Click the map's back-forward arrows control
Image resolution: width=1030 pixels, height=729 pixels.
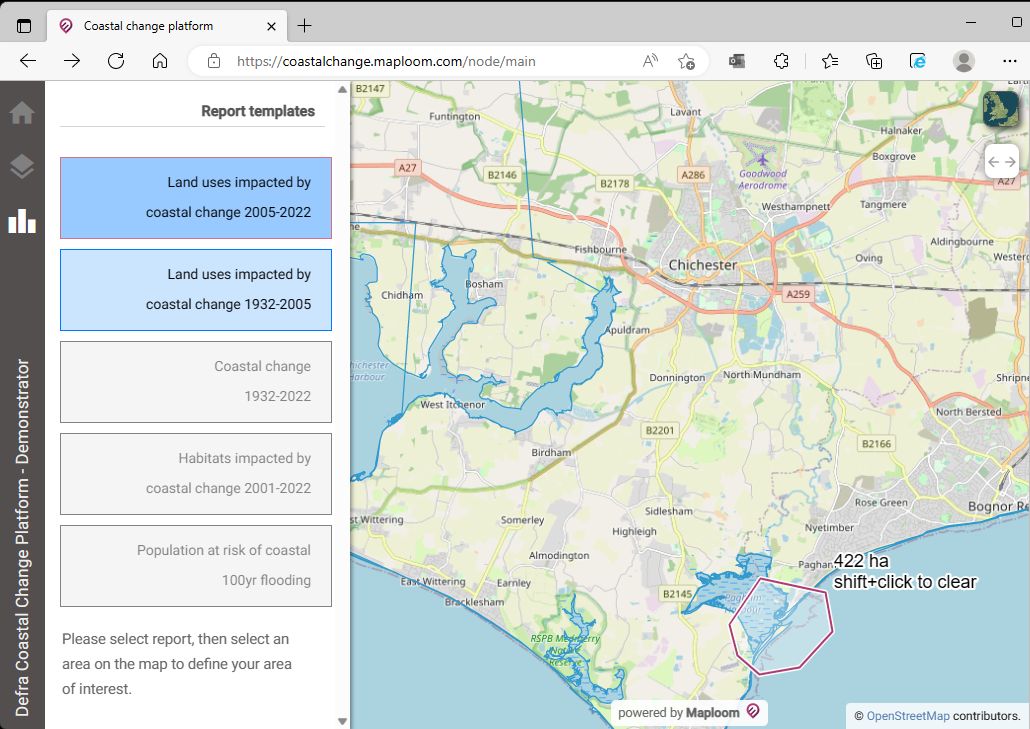(x=1004, y=161)
